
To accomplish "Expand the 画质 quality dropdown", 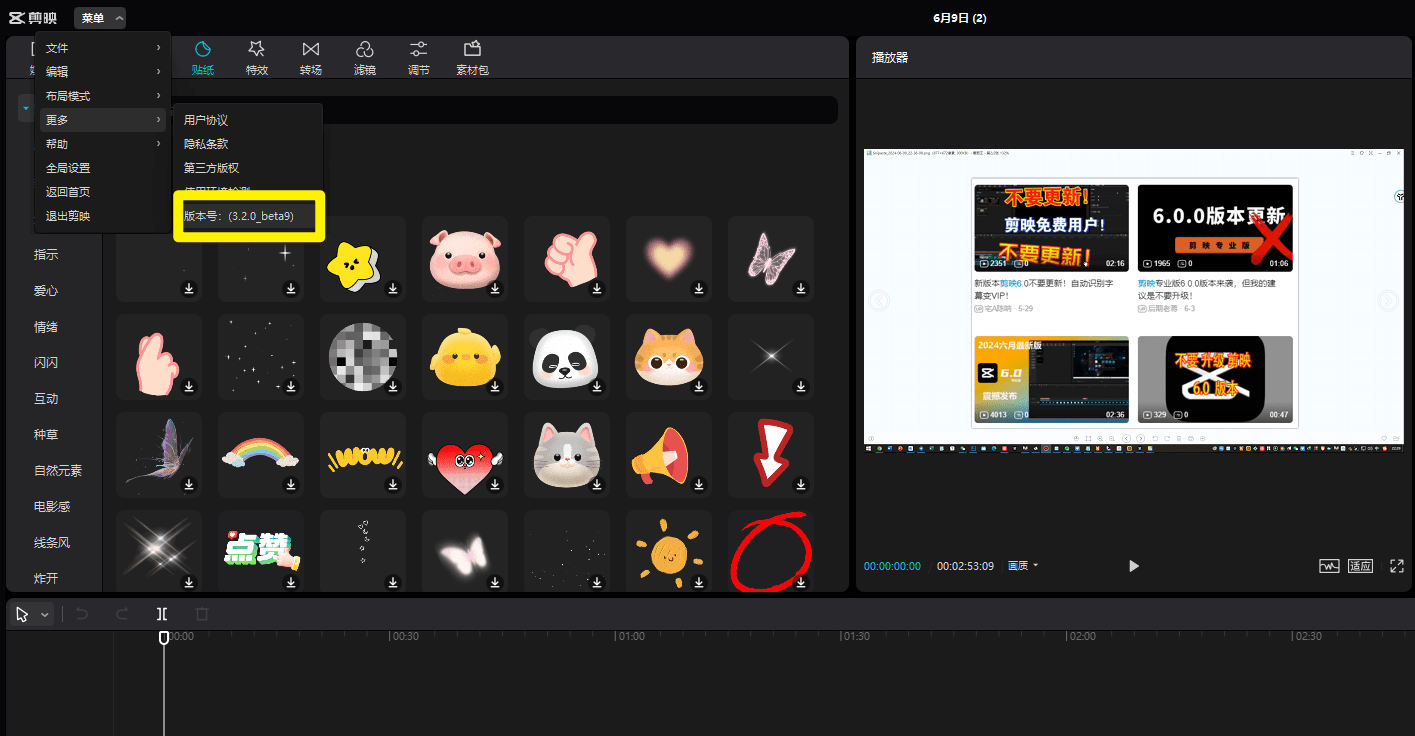I will coord(1023,566).
